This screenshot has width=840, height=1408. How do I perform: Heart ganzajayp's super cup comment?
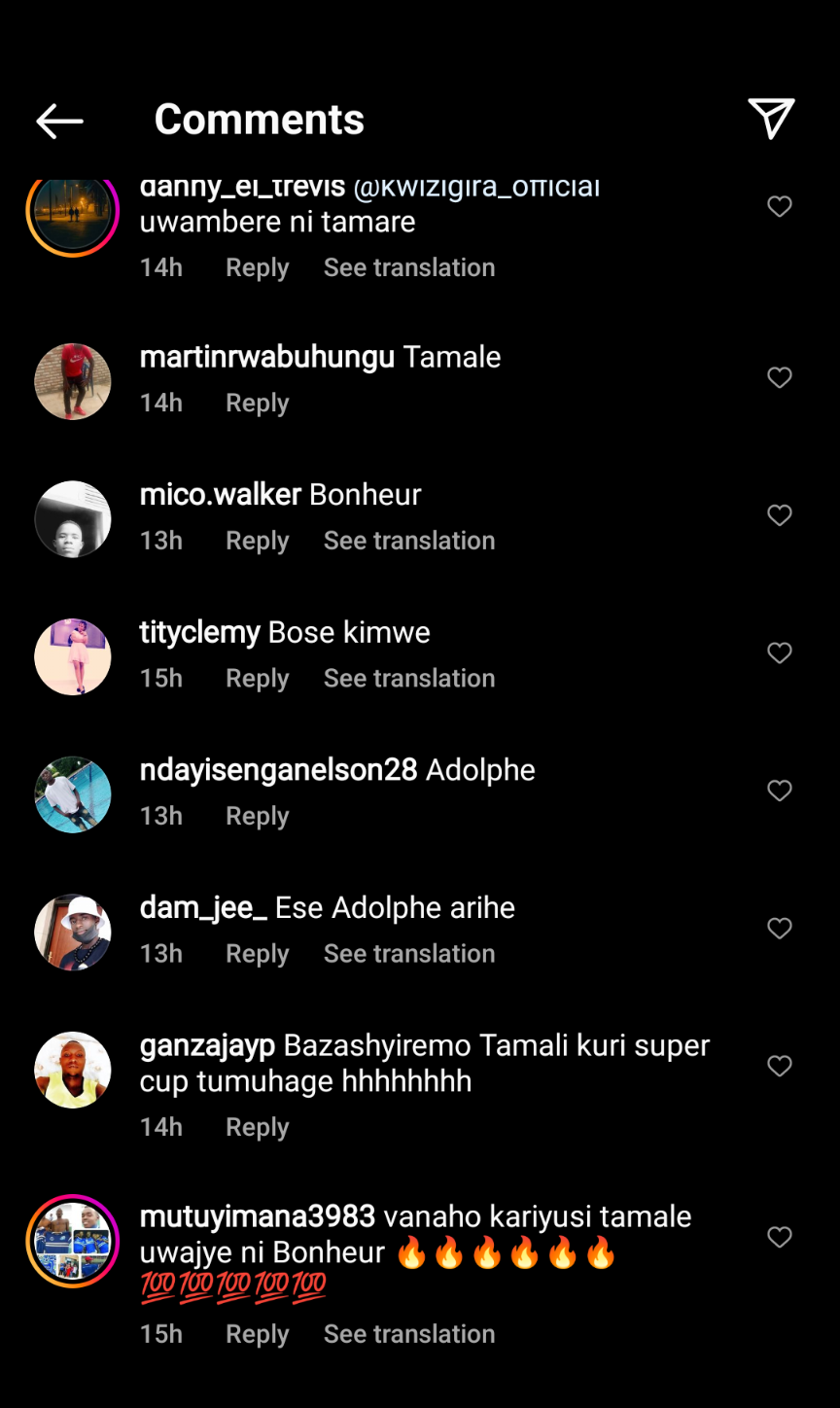(780, 1066)
